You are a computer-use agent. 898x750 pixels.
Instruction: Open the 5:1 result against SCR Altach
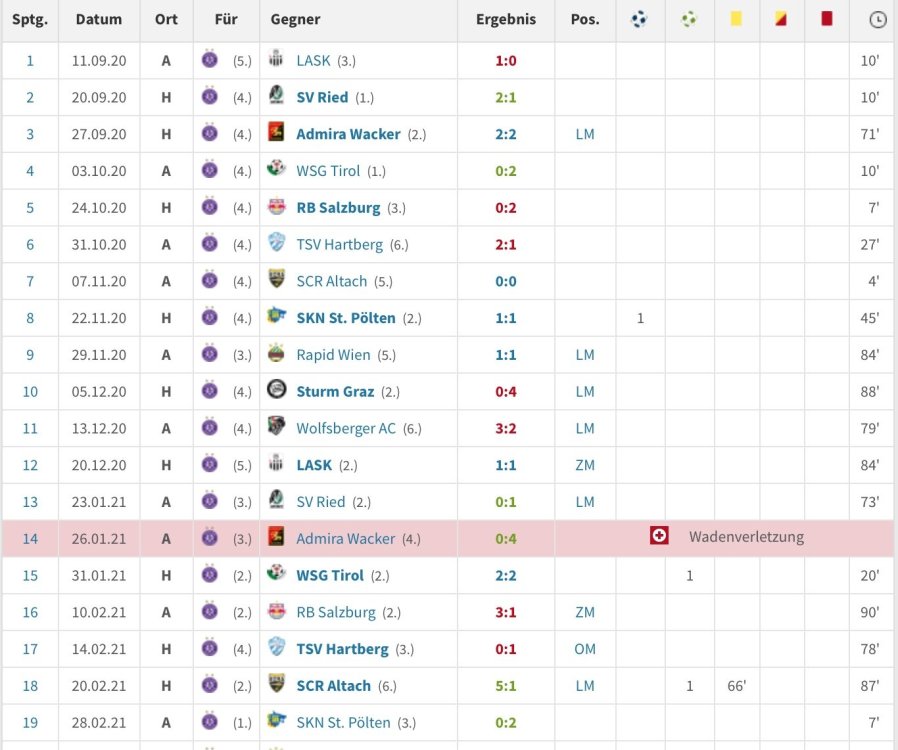point(506,685)
